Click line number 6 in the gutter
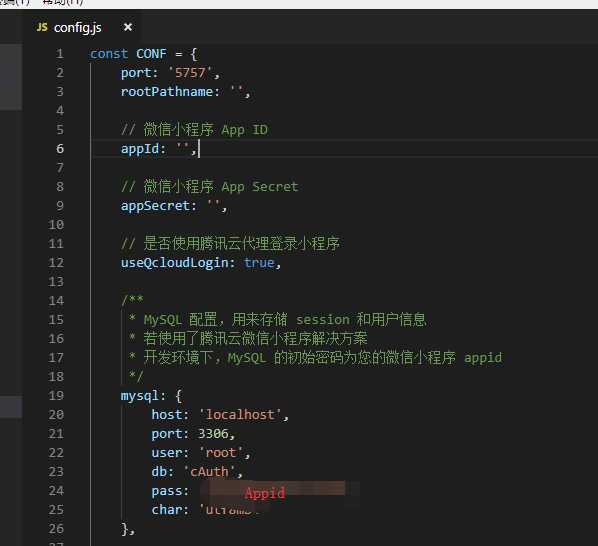 (x=60, y=149)
